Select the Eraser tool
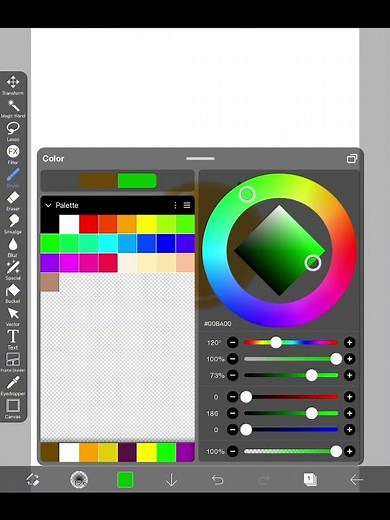 pyautogui.click(x=13, y=201)
